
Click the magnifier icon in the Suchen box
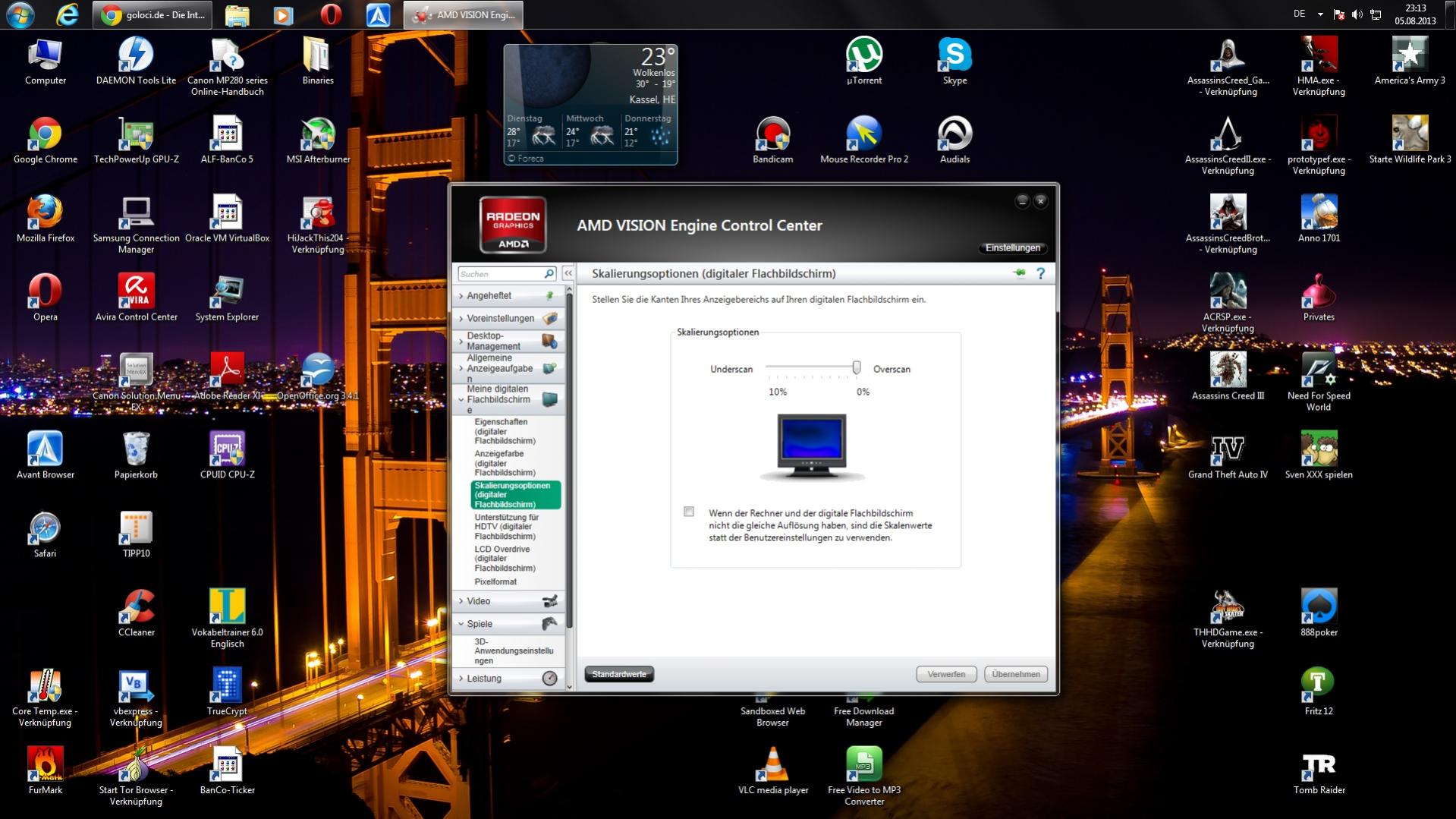point(549,274)
